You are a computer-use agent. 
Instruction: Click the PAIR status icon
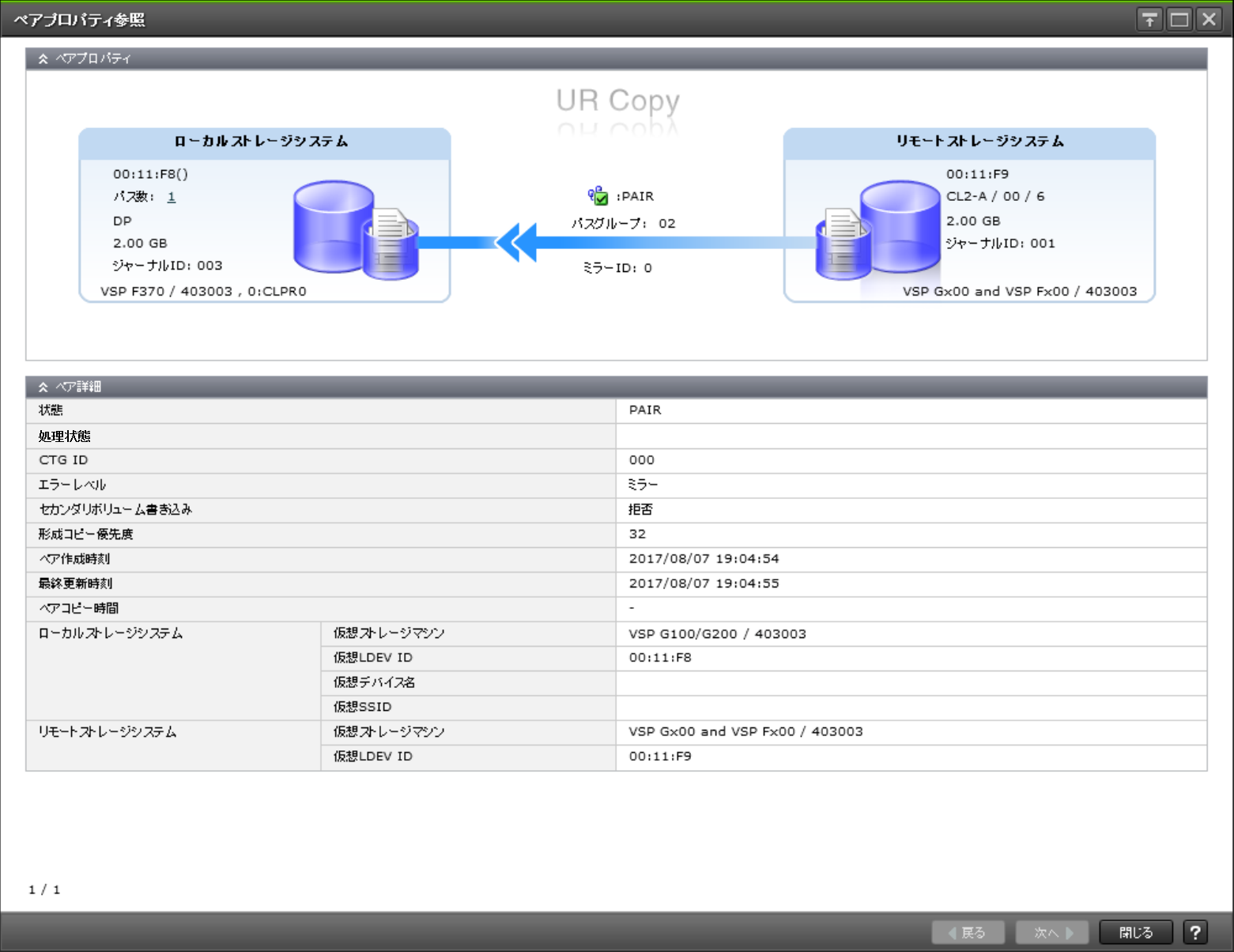coord(598,196)
